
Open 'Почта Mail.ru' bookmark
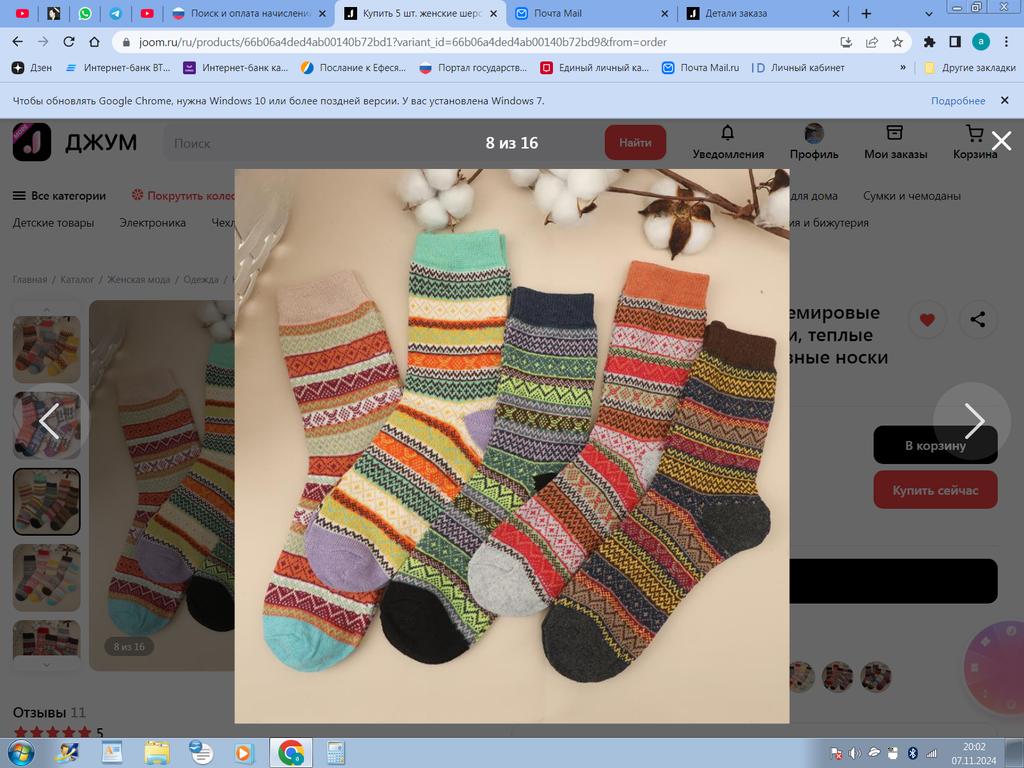701,67
